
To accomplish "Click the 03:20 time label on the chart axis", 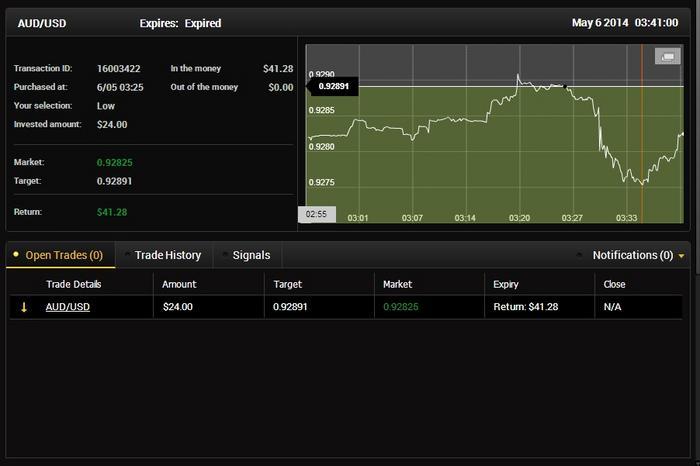I will (519, 218).
